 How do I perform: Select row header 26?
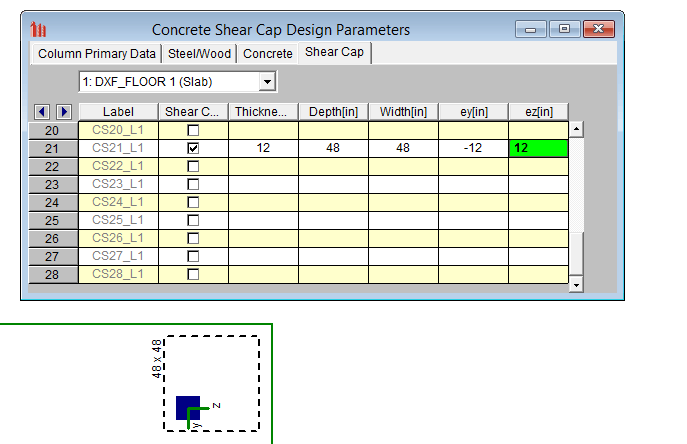tap(53, 238)
